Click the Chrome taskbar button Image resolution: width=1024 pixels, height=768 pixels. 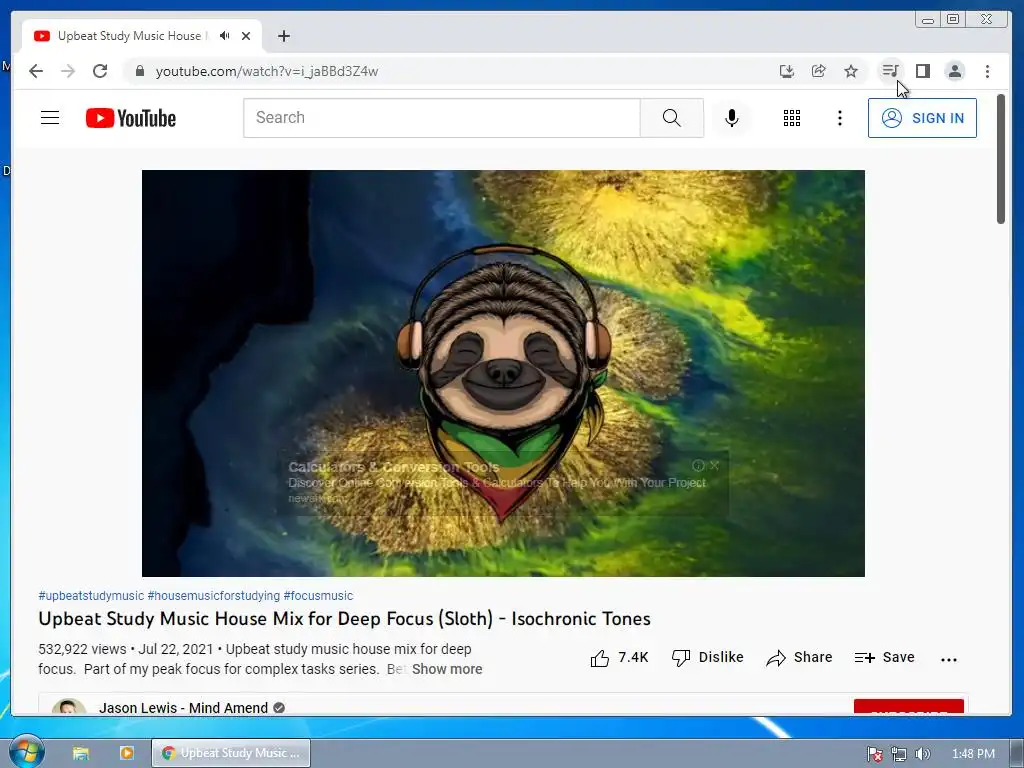tap(231, 753)
